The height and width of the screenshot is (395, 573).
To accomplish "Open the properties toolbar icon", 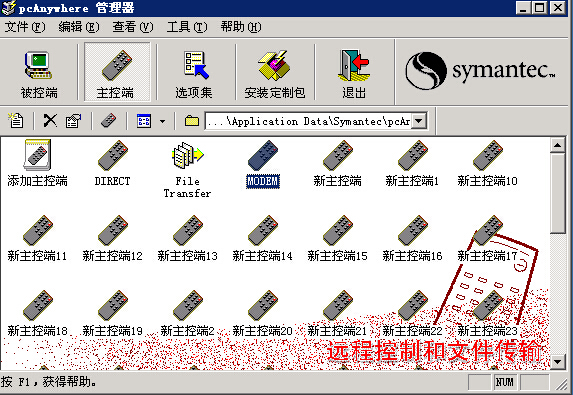I will pos(73,121).
